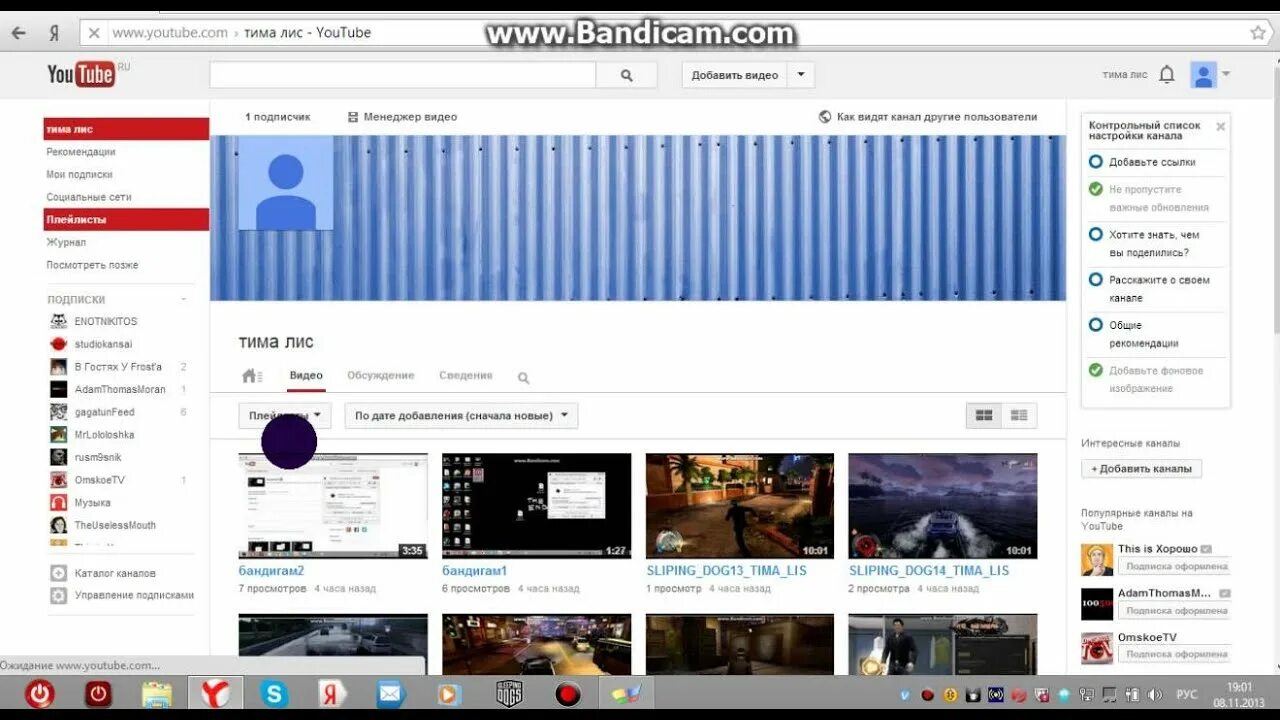Click Управление подписками gear icon

tap(58, 595)
